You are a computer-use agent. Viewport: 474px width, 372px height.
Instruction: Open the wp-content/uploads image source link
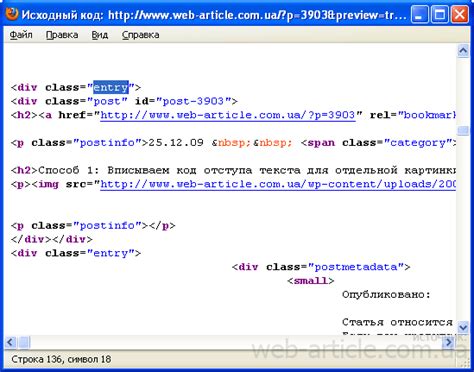click(278, 184)
